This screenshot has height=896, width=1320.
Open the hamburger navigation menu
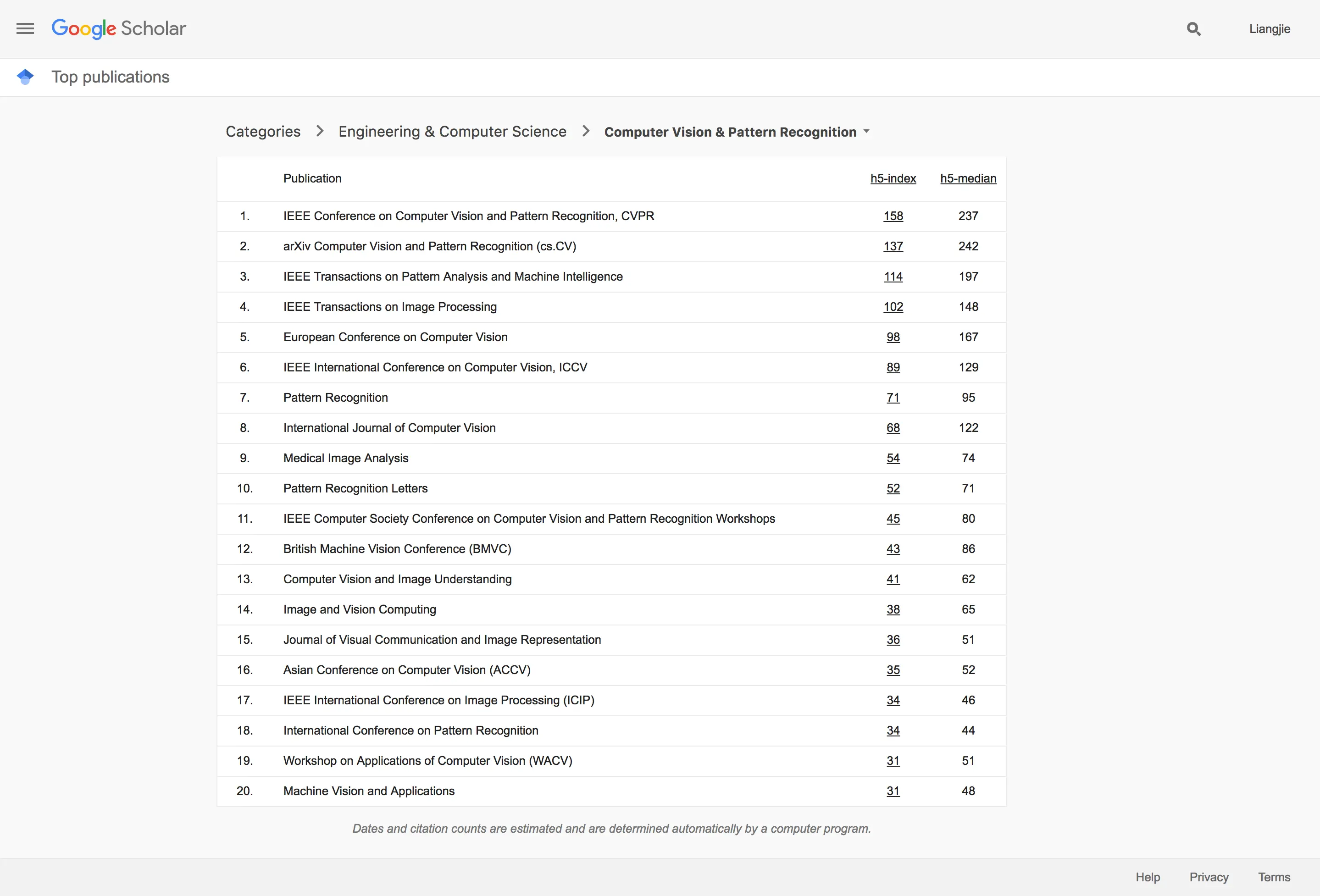coord(25,28)
